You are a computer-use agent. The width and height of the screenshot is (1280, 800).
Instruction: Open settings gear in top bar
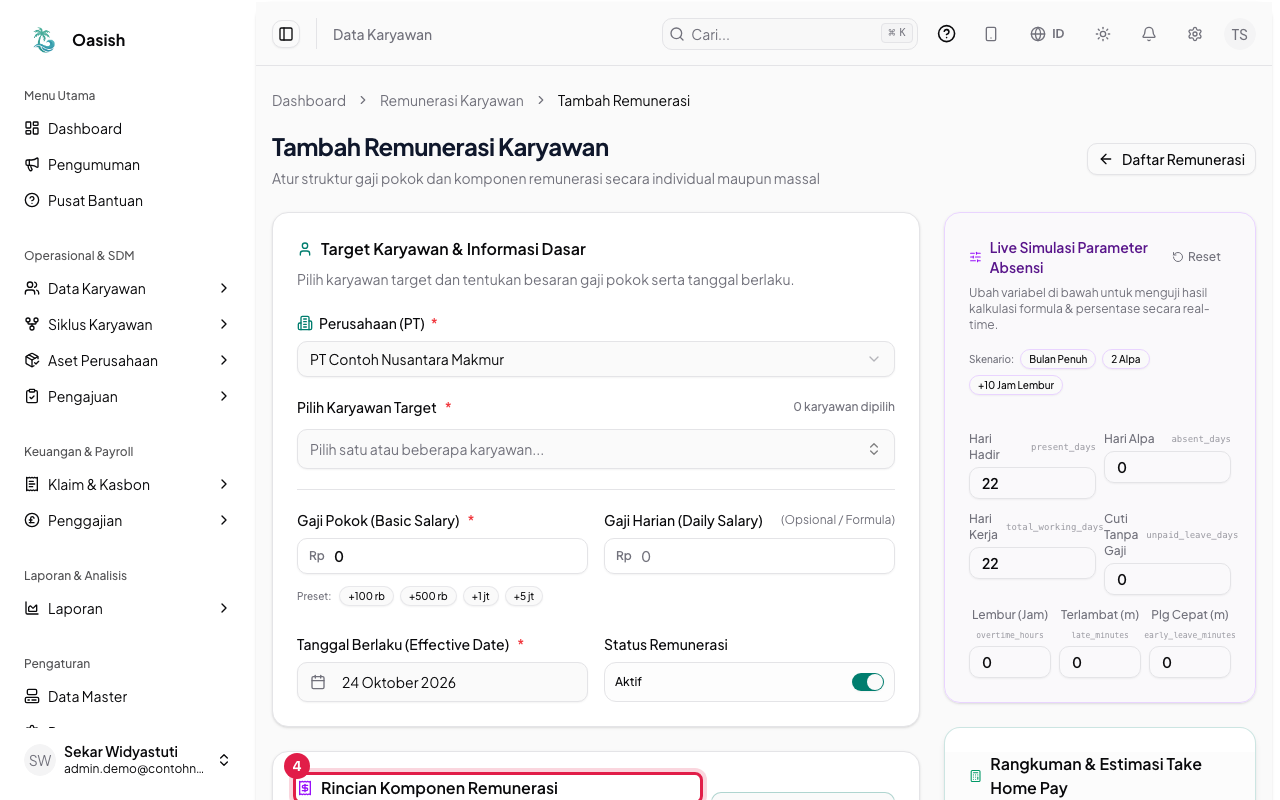coord(1195,34)
